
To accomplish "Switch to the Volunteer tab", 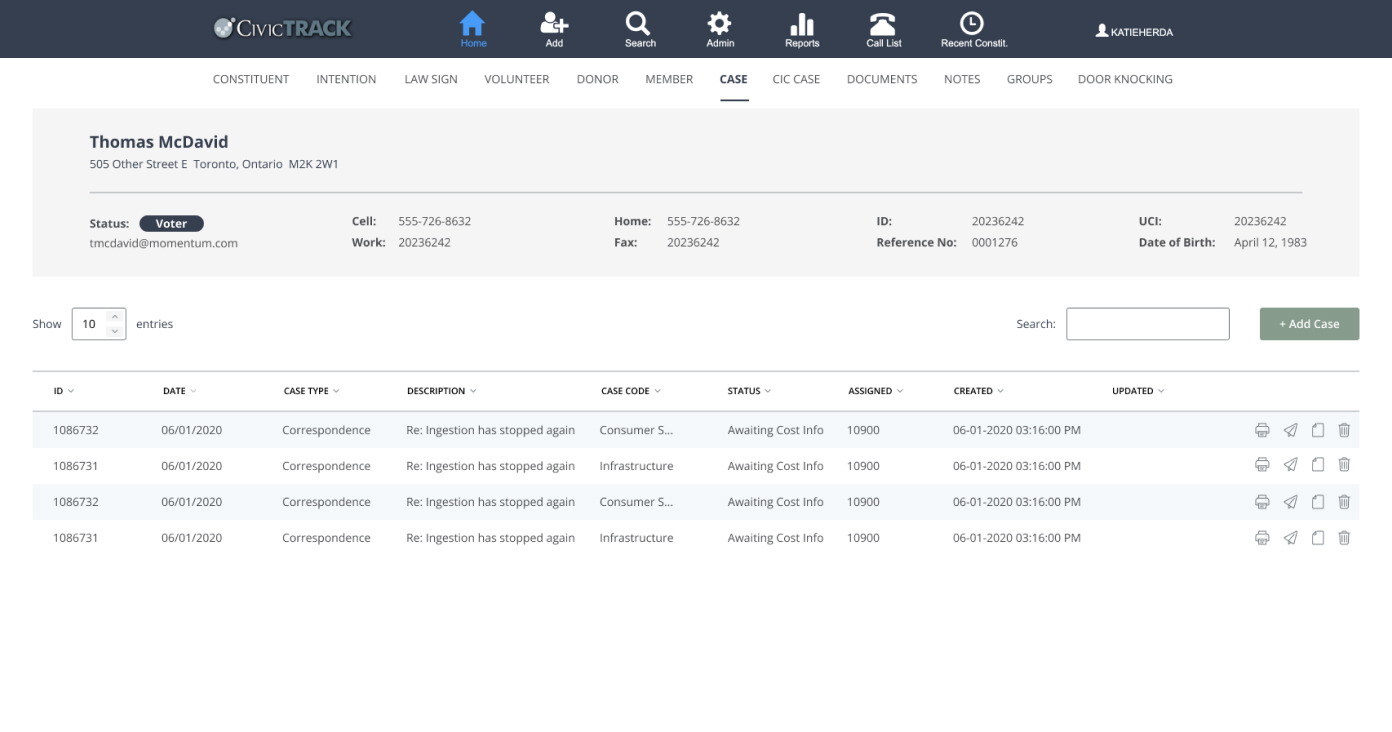I will [x=516, y=79].
